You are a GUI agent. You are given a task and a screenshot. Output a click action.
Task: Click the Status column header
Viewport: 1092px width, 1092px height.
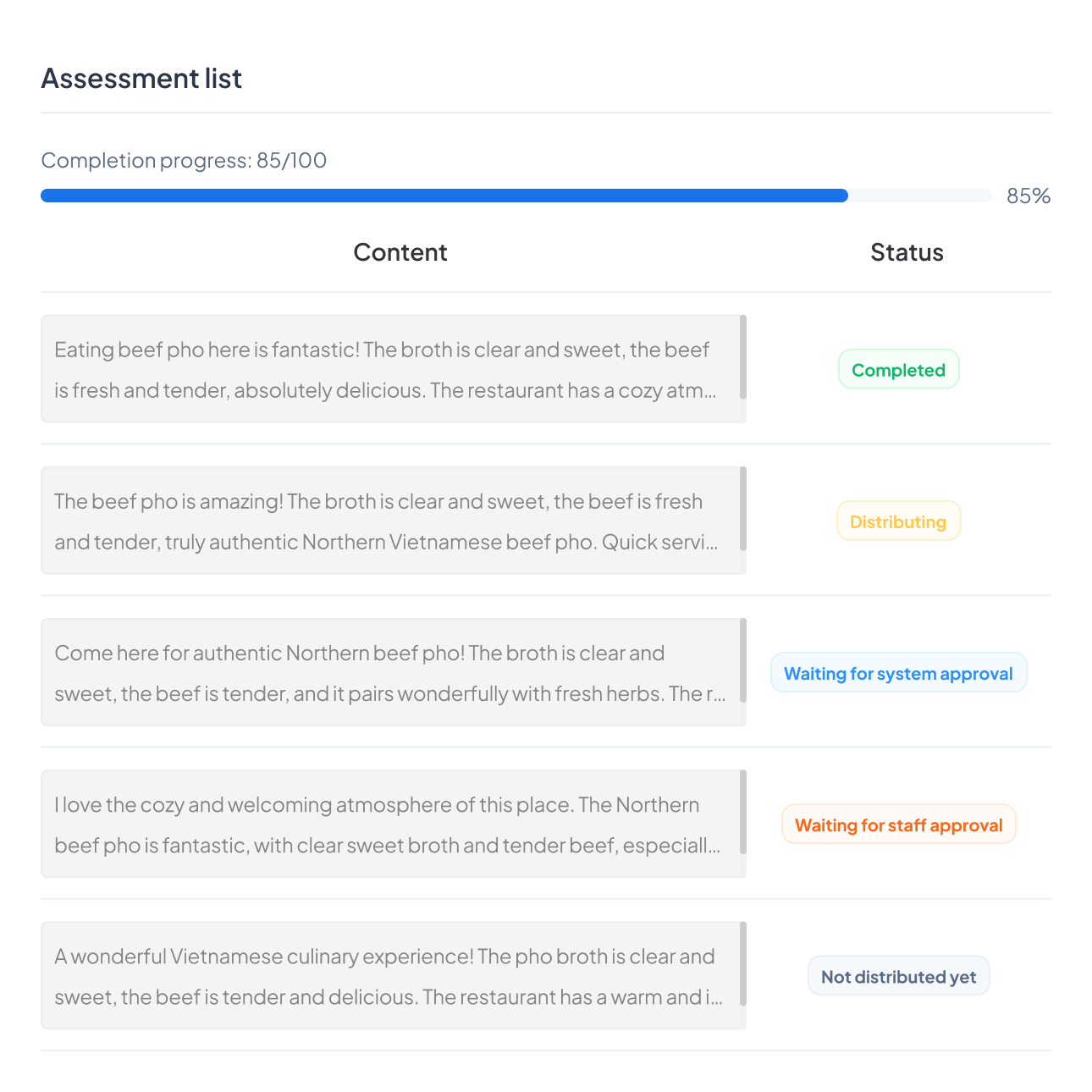907,252
